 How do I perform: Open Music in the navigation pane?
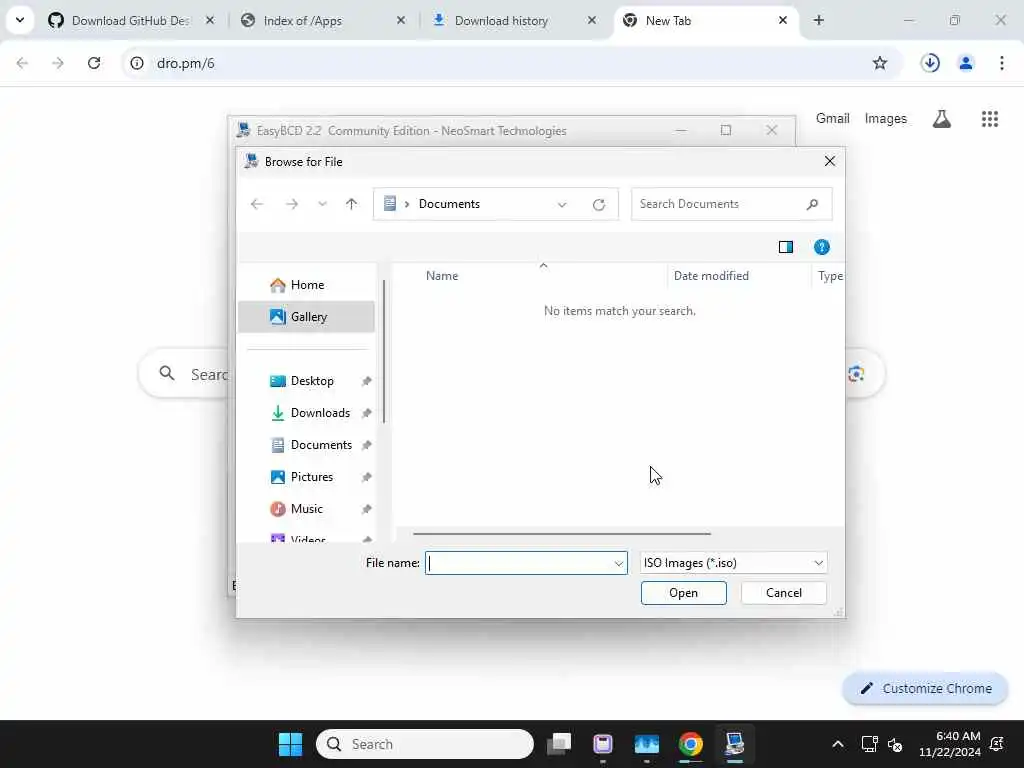coord(306,509)
